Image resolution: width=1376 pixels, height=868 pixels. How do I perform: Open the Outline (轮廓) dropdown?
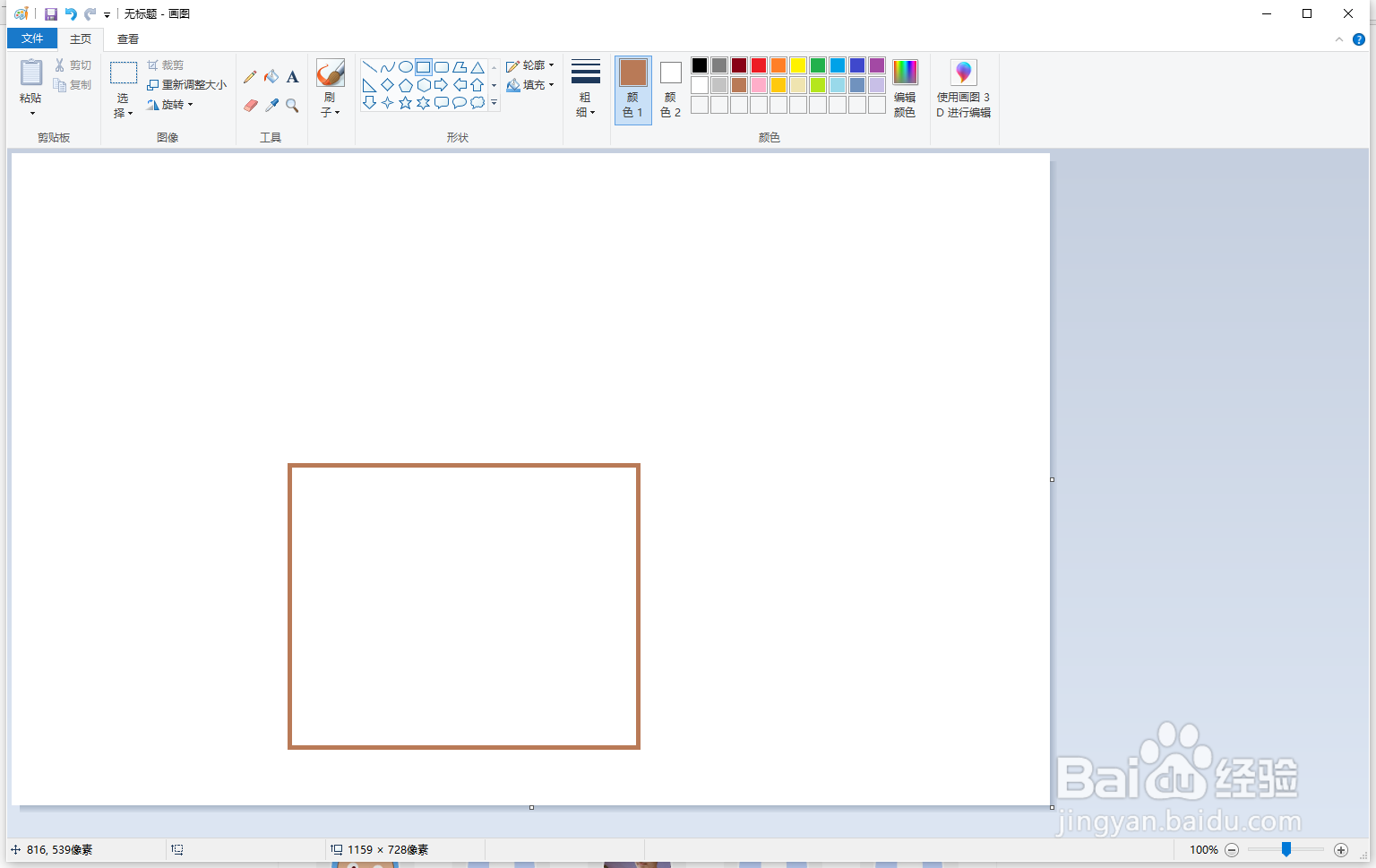click(530, 65)
